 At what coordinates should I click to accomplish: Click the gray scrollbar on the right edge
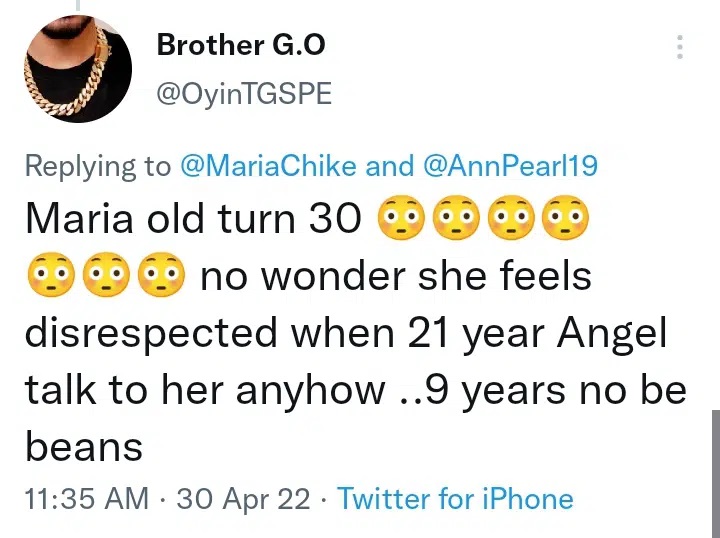pyautogui.click(x=714, y=470)
